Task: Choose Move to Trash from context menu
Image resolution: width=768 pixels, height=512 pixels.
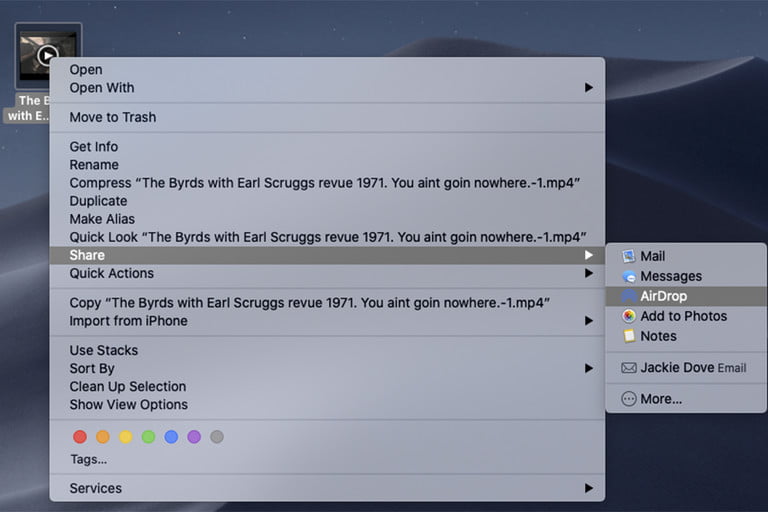Action: pyautogui.click(x=112, y=117)
